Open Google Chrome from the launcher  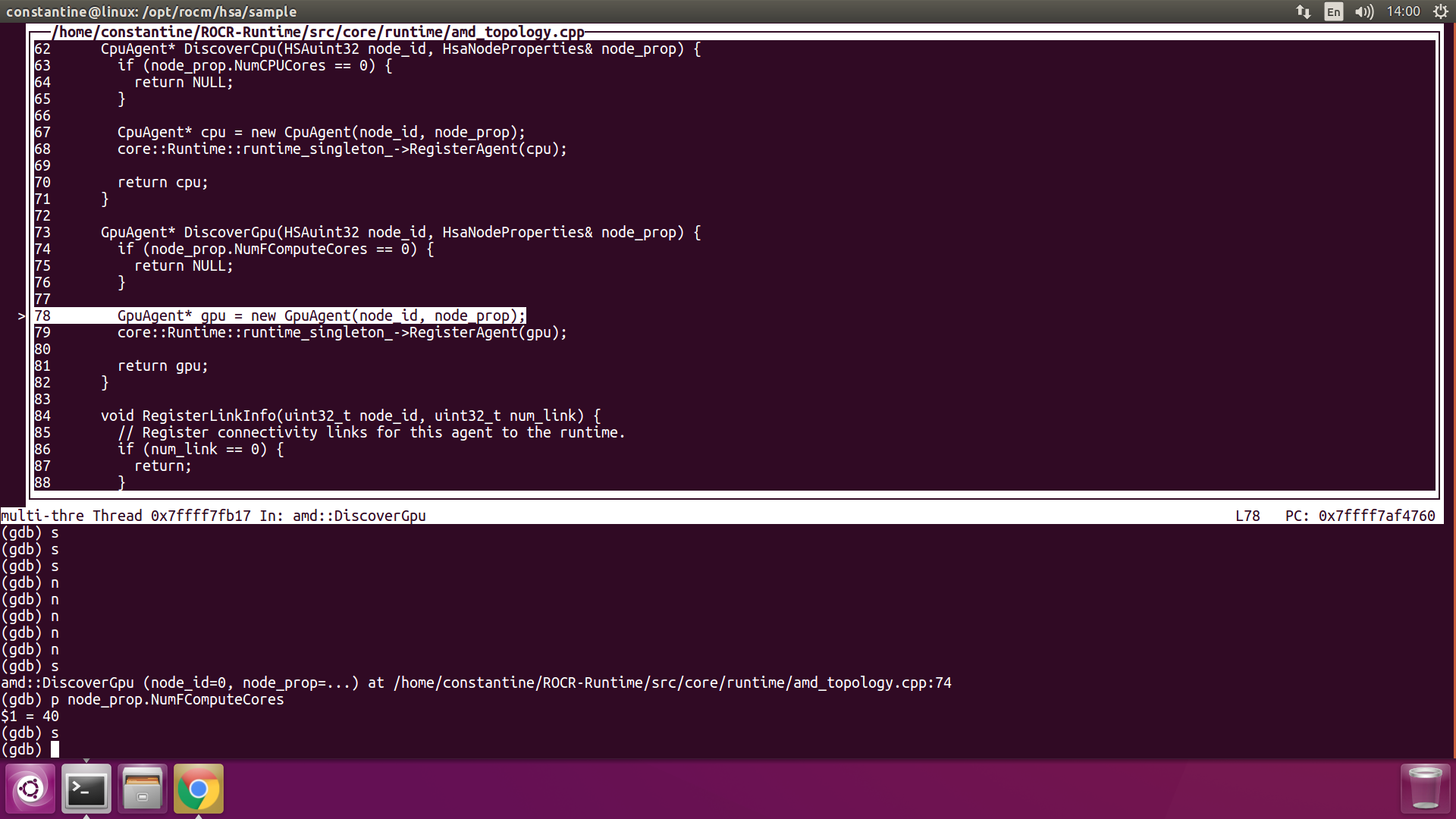(198, 788)
